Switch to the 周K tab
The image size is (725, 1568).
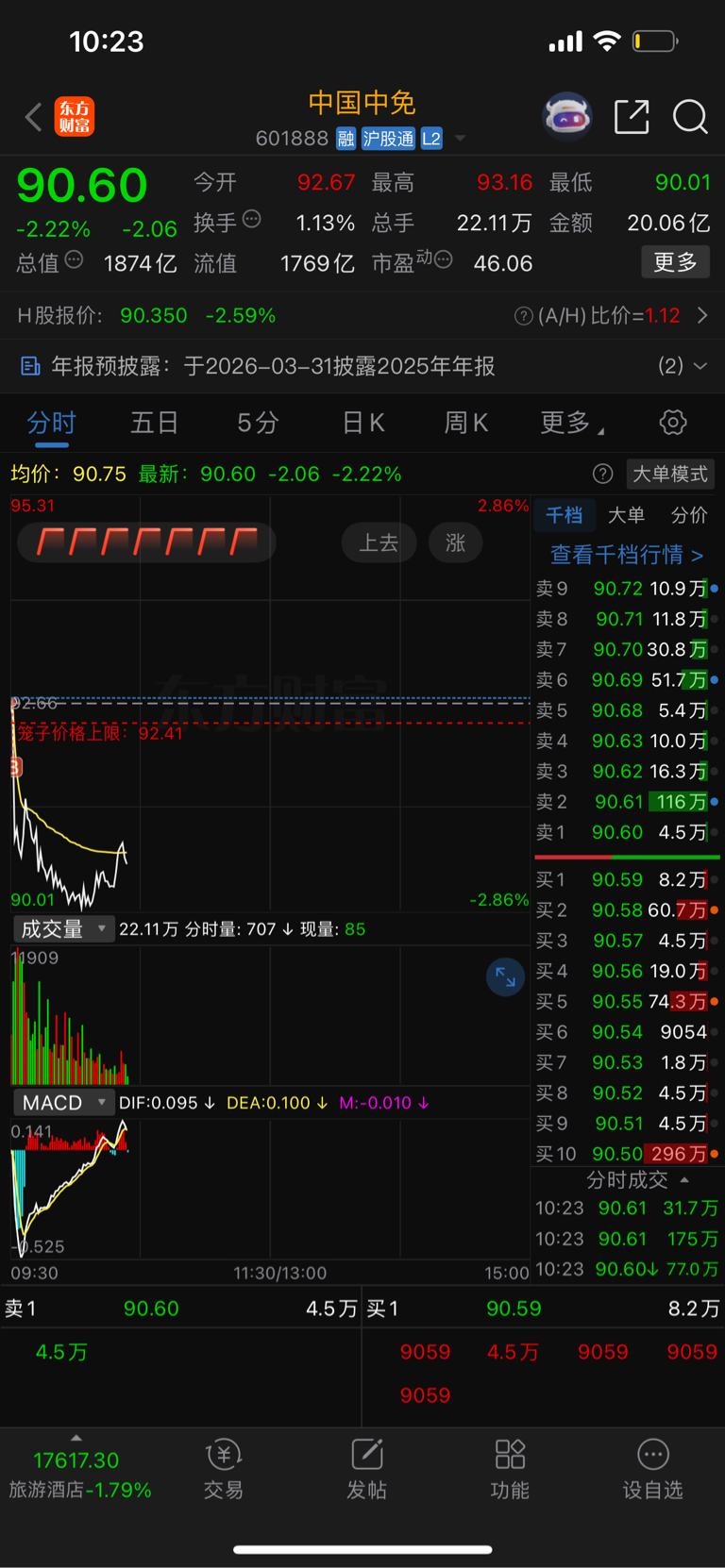coord(465,423)
